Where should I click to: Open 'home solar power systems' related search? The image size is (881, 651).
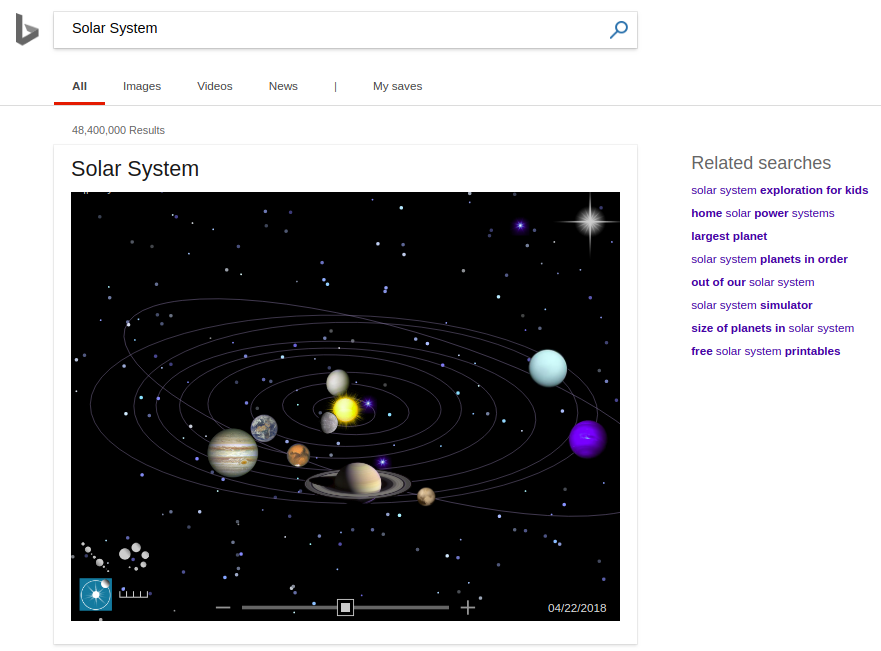point(762,213)
